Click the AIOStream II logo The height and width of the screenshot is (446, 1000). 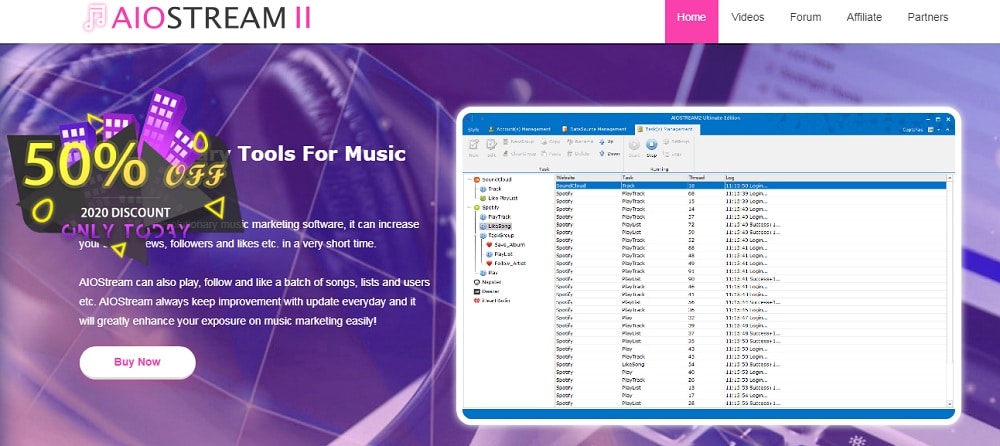[x=196, y=18]
